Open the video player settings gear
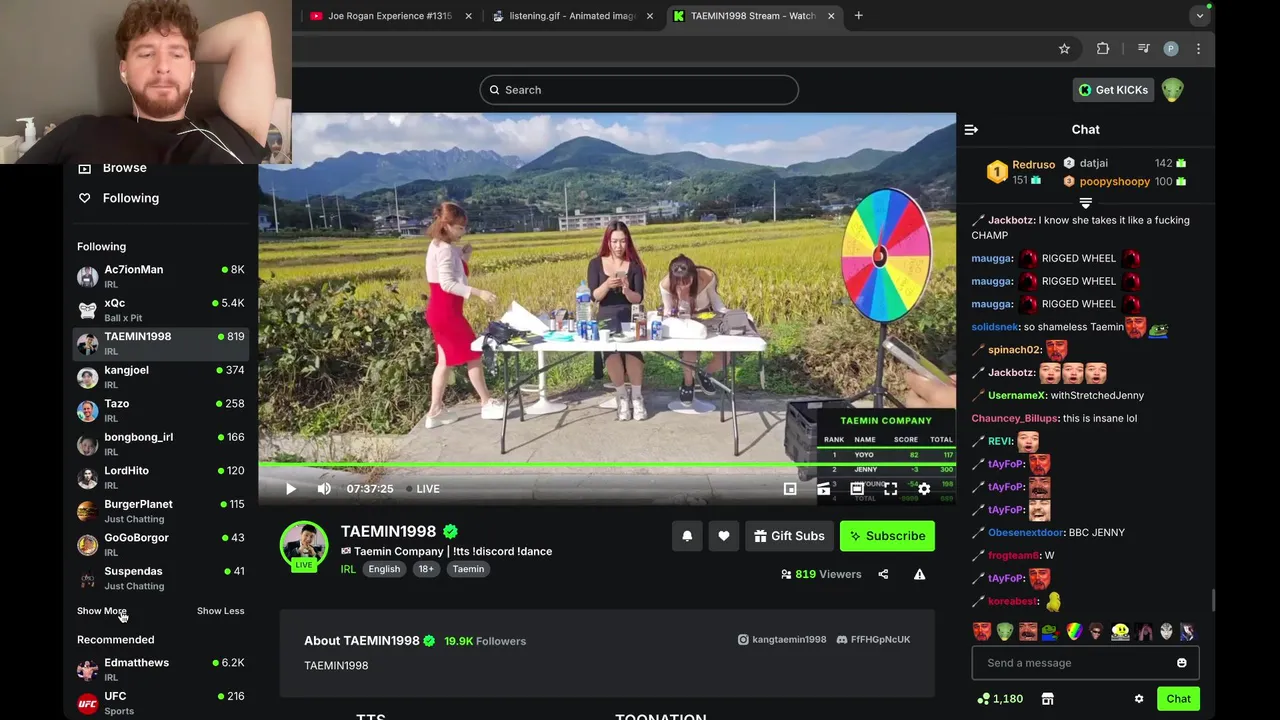 [x=924, y=489]
